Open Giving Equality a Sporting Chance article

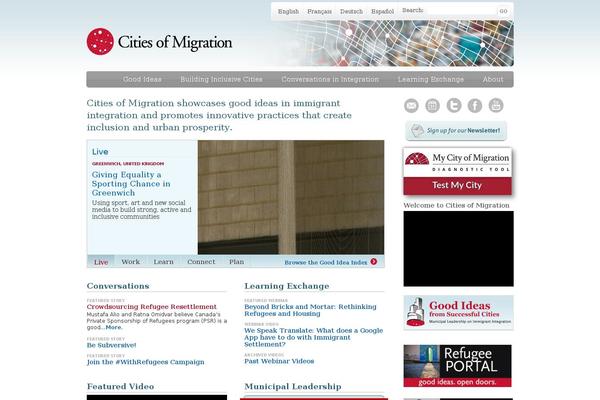tap(131, 184)
